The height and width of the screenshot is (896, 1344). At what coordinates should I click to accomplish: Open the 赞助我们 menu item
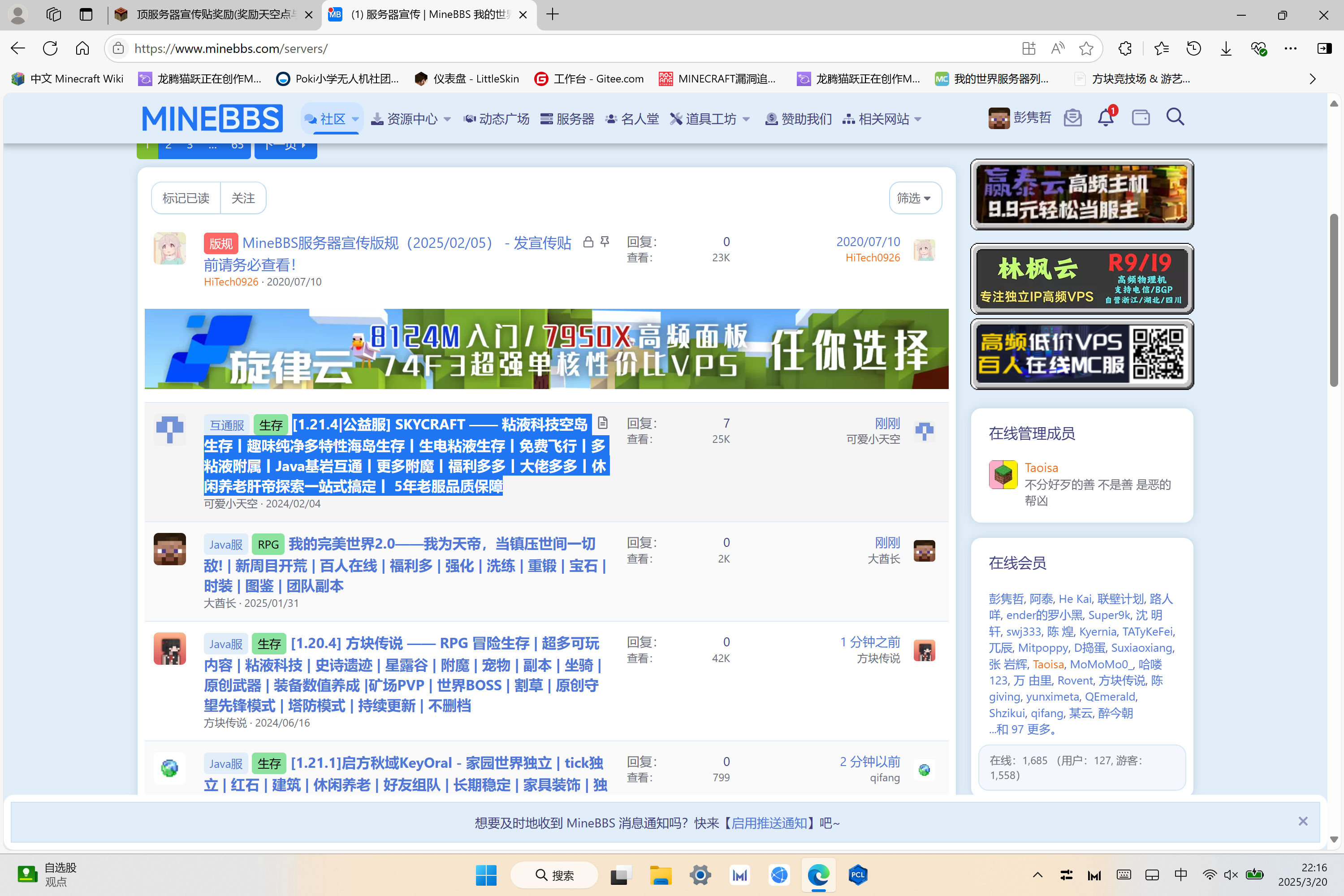(x=799, y=119)
